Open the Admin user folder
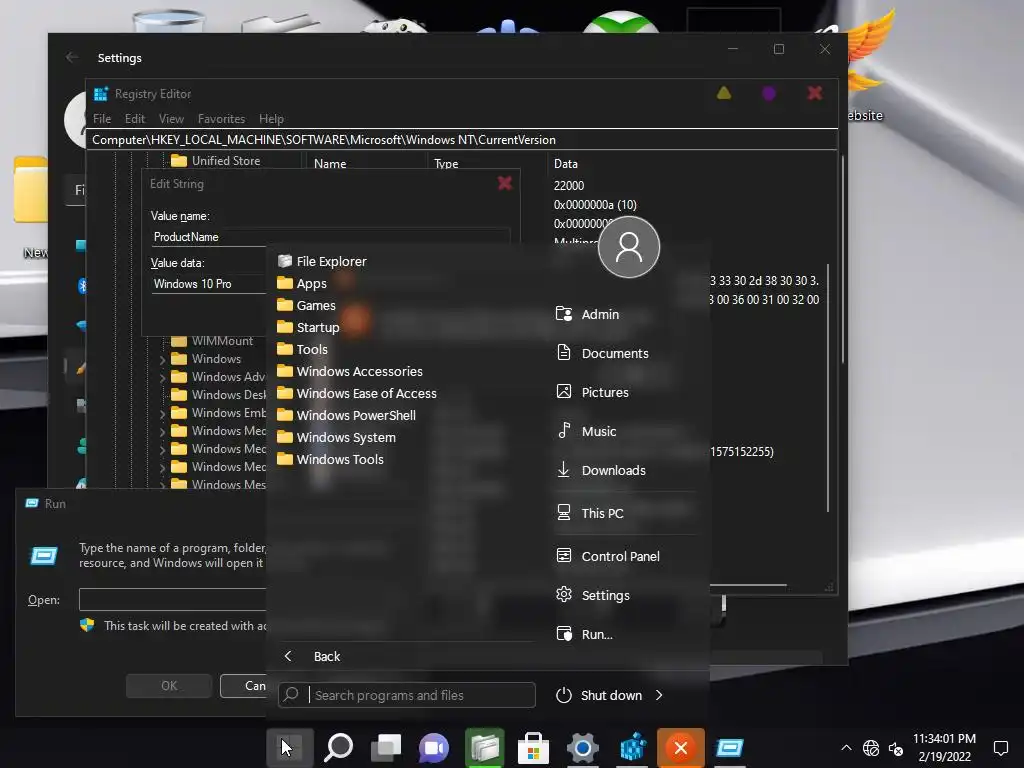The image size is (1024, 768). coord(587,314)
